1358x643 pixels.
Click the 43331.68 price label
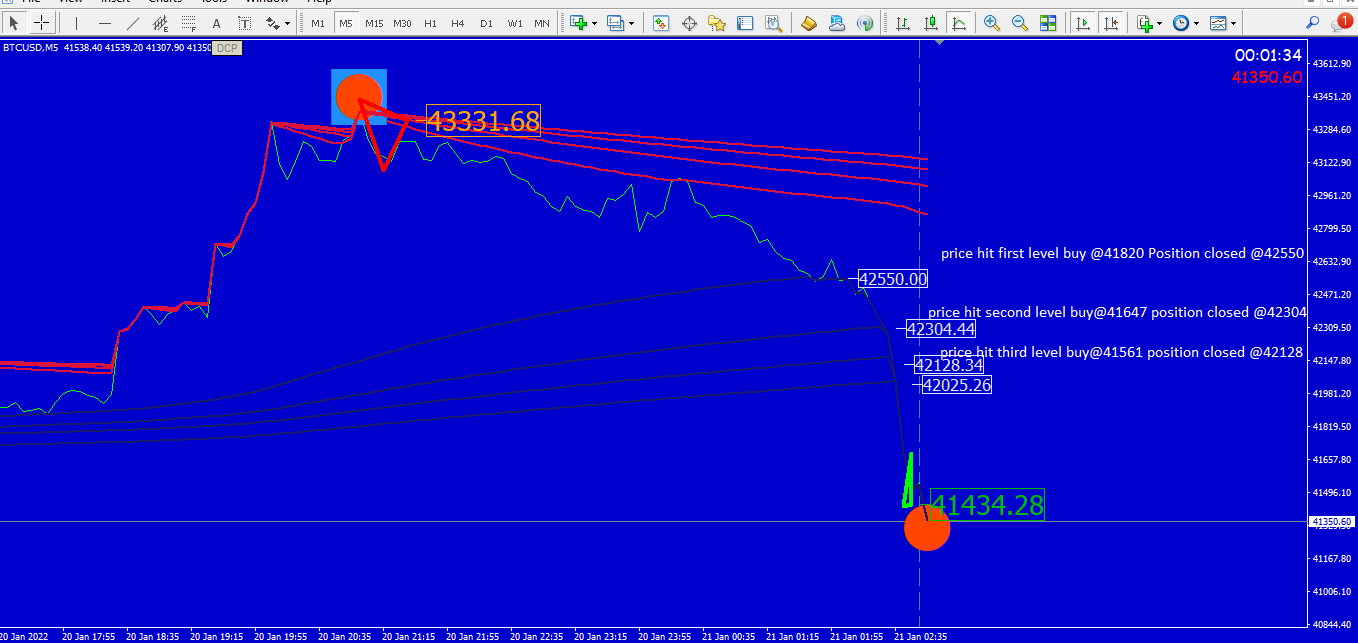483,121
